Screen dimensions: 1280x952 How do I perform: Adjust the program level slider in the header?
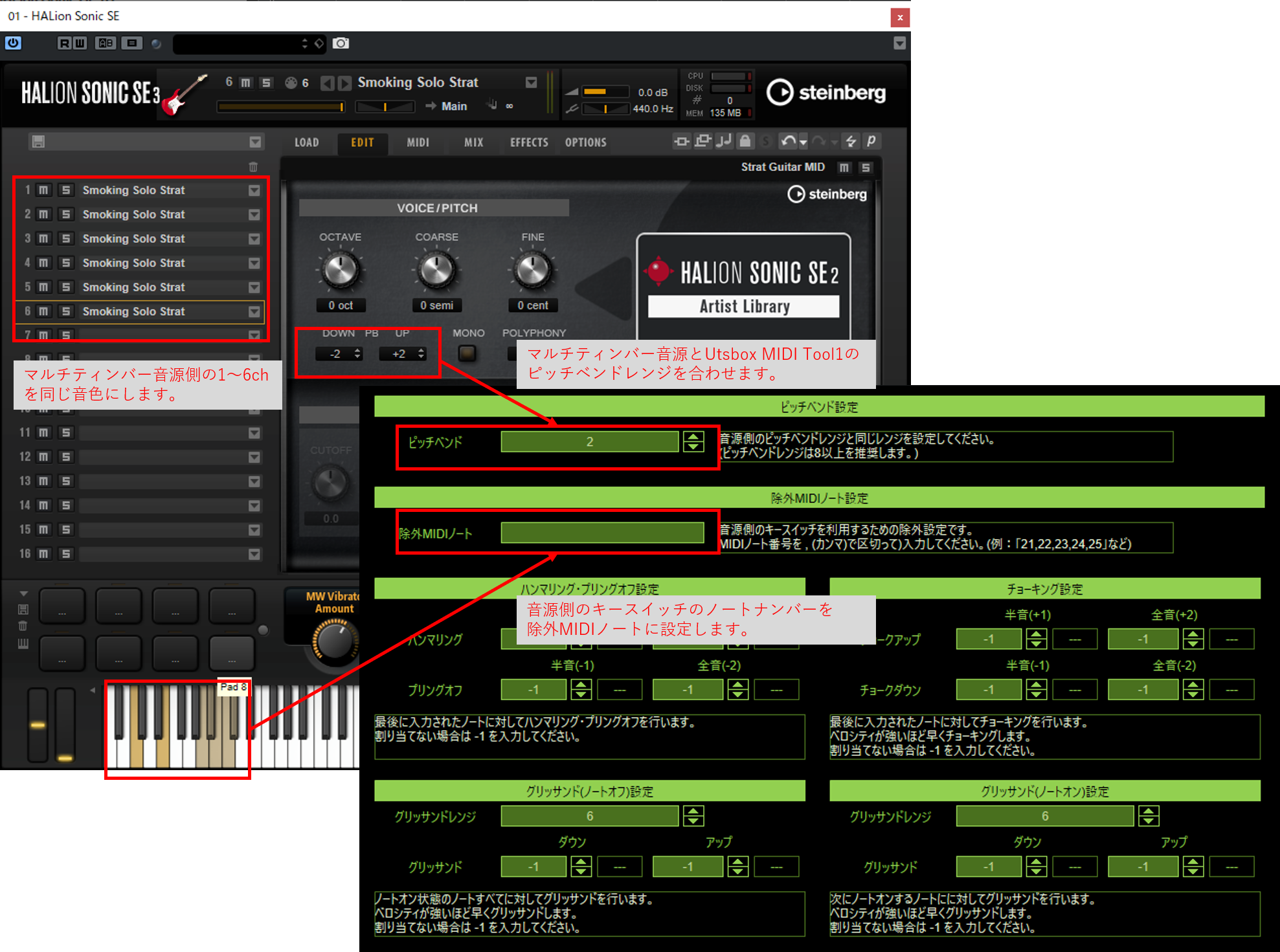pos(281,107)
